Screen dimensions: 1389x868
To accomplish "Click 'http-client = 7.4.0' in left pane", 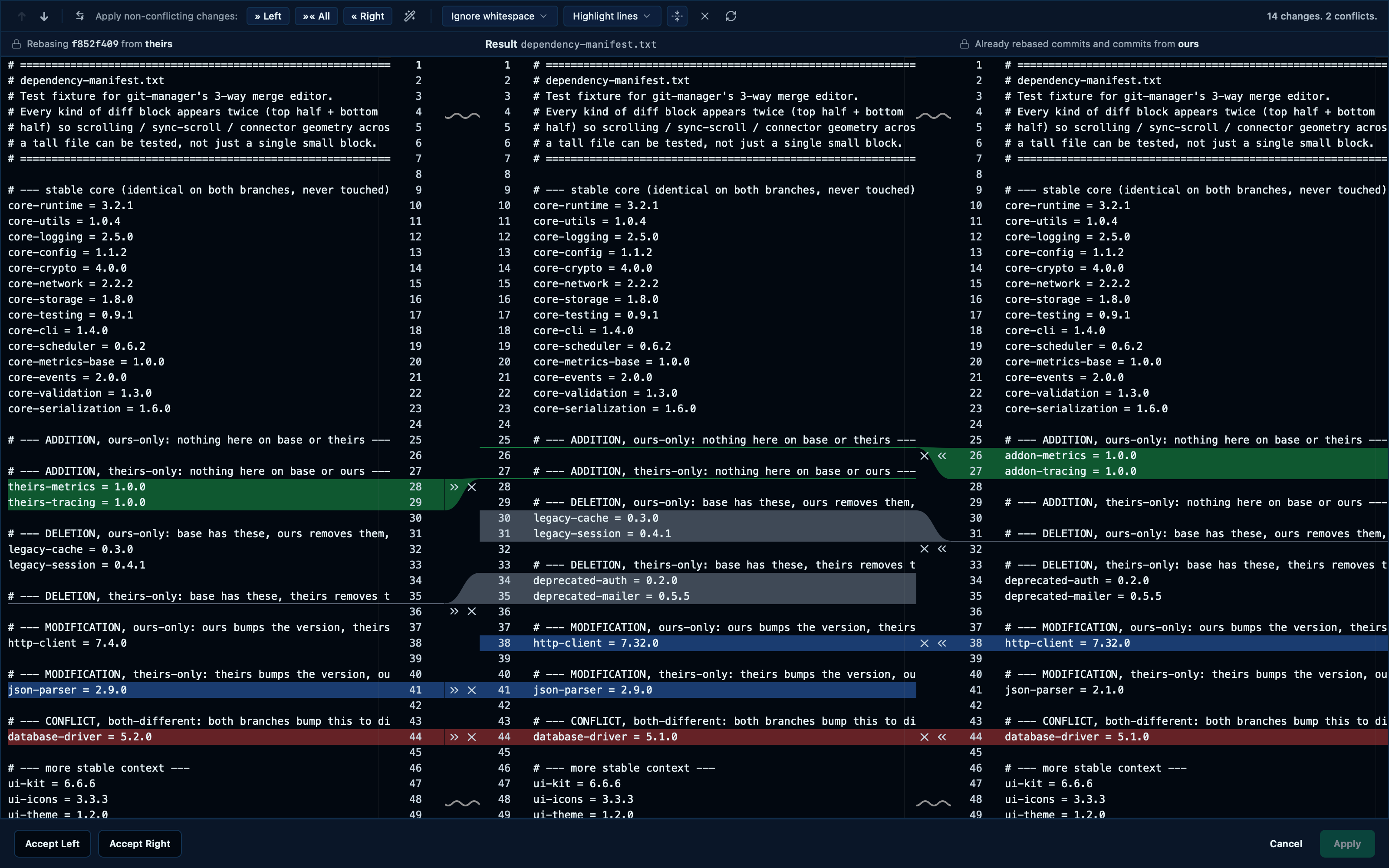I will [67, 643].
